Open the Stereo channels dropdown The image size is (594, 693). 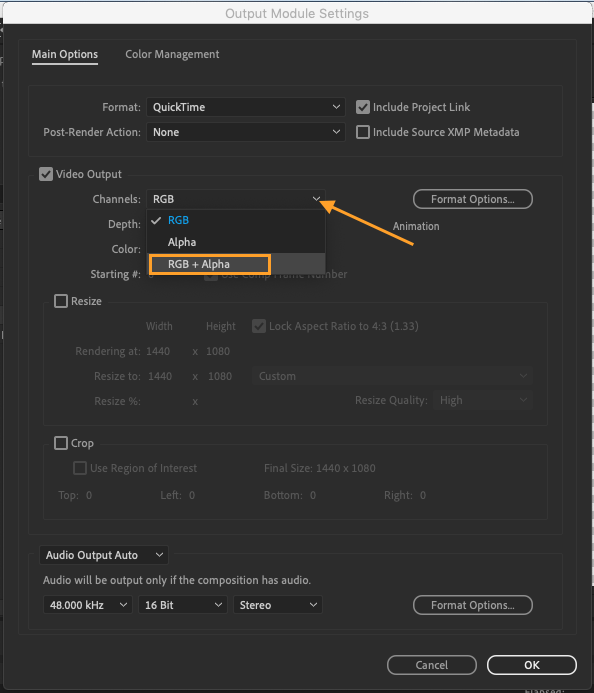(x=278, y=605)
